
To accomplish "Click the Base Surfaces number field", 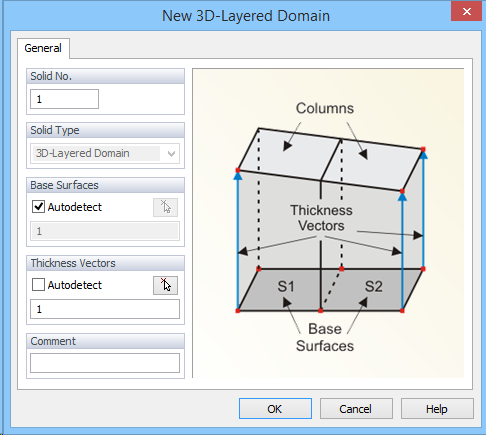I will 105,231.
